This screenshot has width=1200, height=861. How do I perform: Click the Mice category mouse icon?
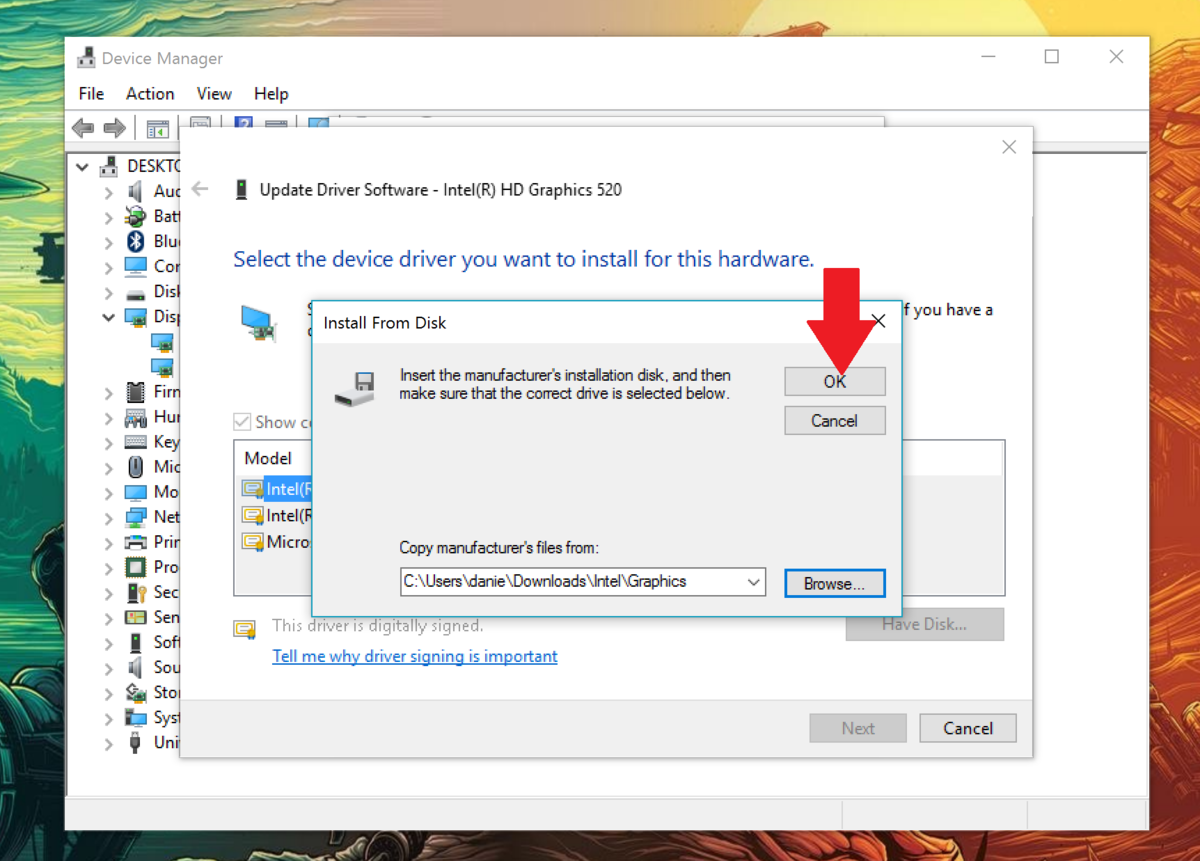pyautogui.click(x=136, y=467)
